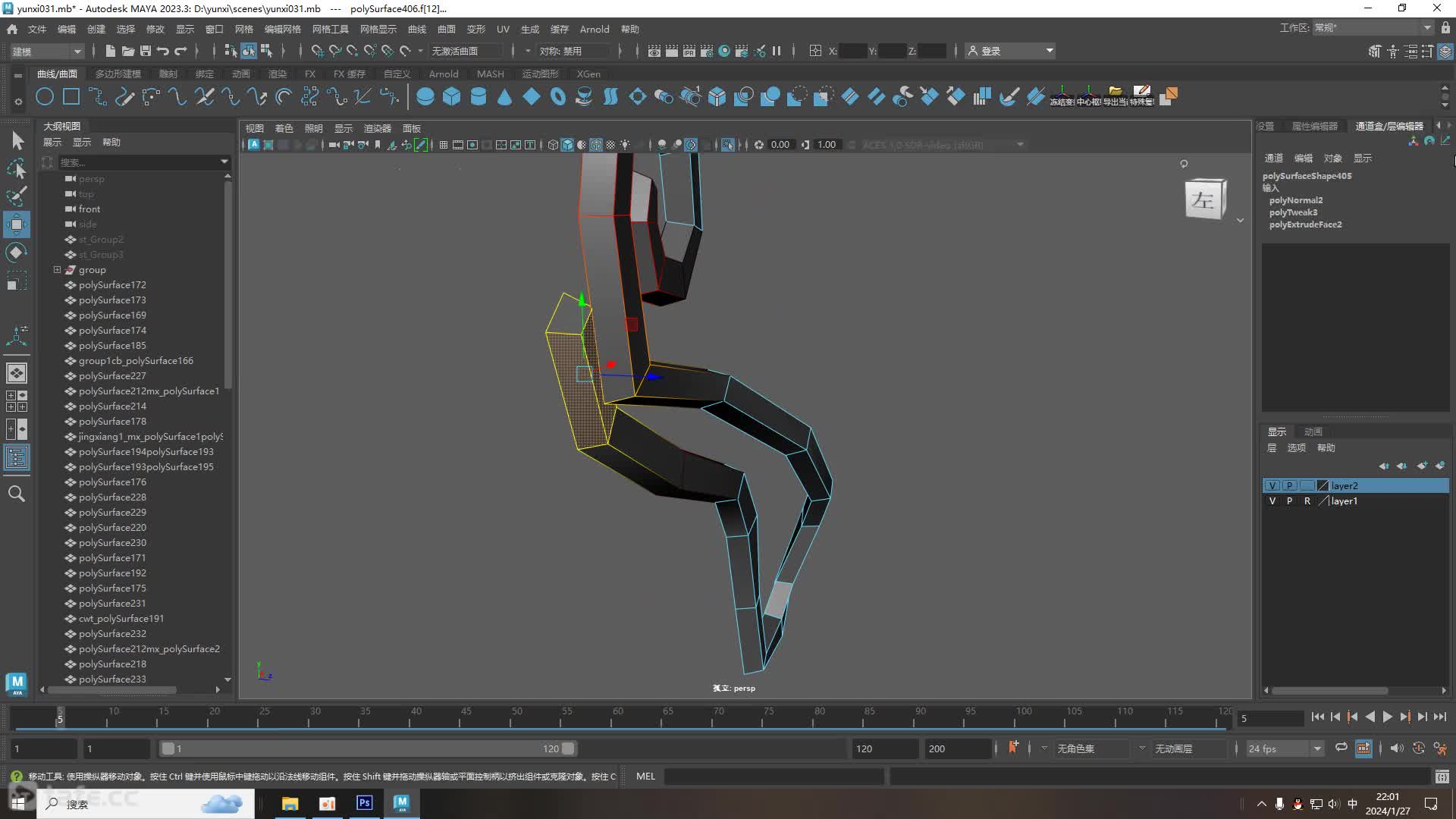1456x819 pixels.
Task: Open the 编辑网格 menu
Action: pyautogui.click(x=282, y=29)
